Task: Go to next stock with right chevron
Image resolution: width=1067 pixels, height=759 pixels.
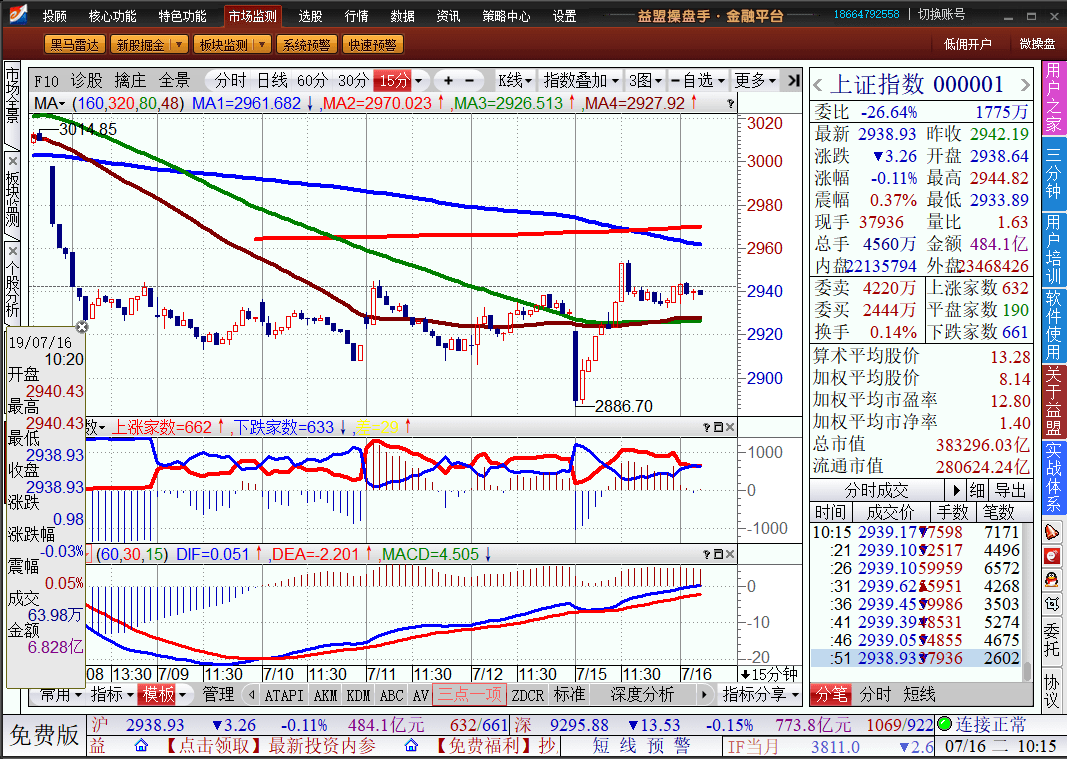Action: pos(1025,85)
